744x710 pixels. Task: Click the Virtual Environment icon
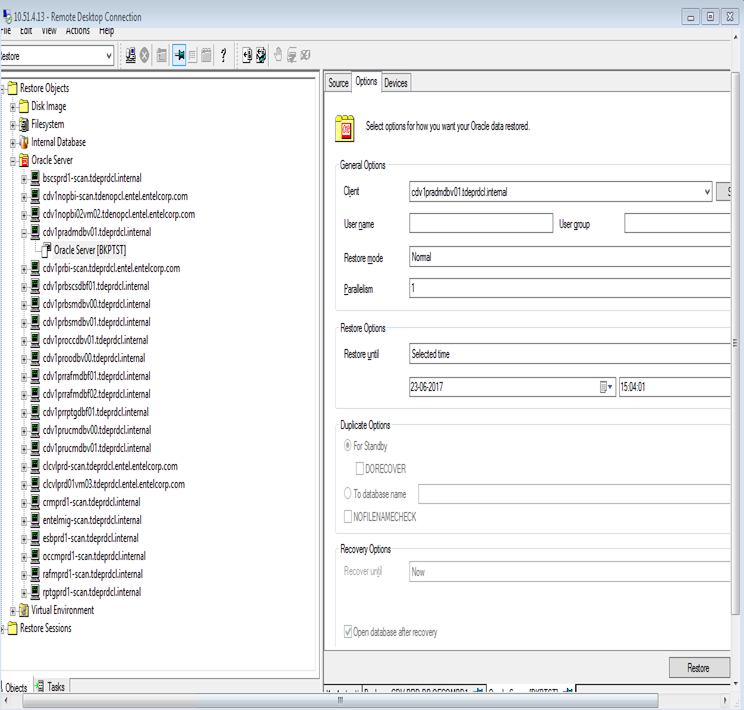click(x=24, y=610)
